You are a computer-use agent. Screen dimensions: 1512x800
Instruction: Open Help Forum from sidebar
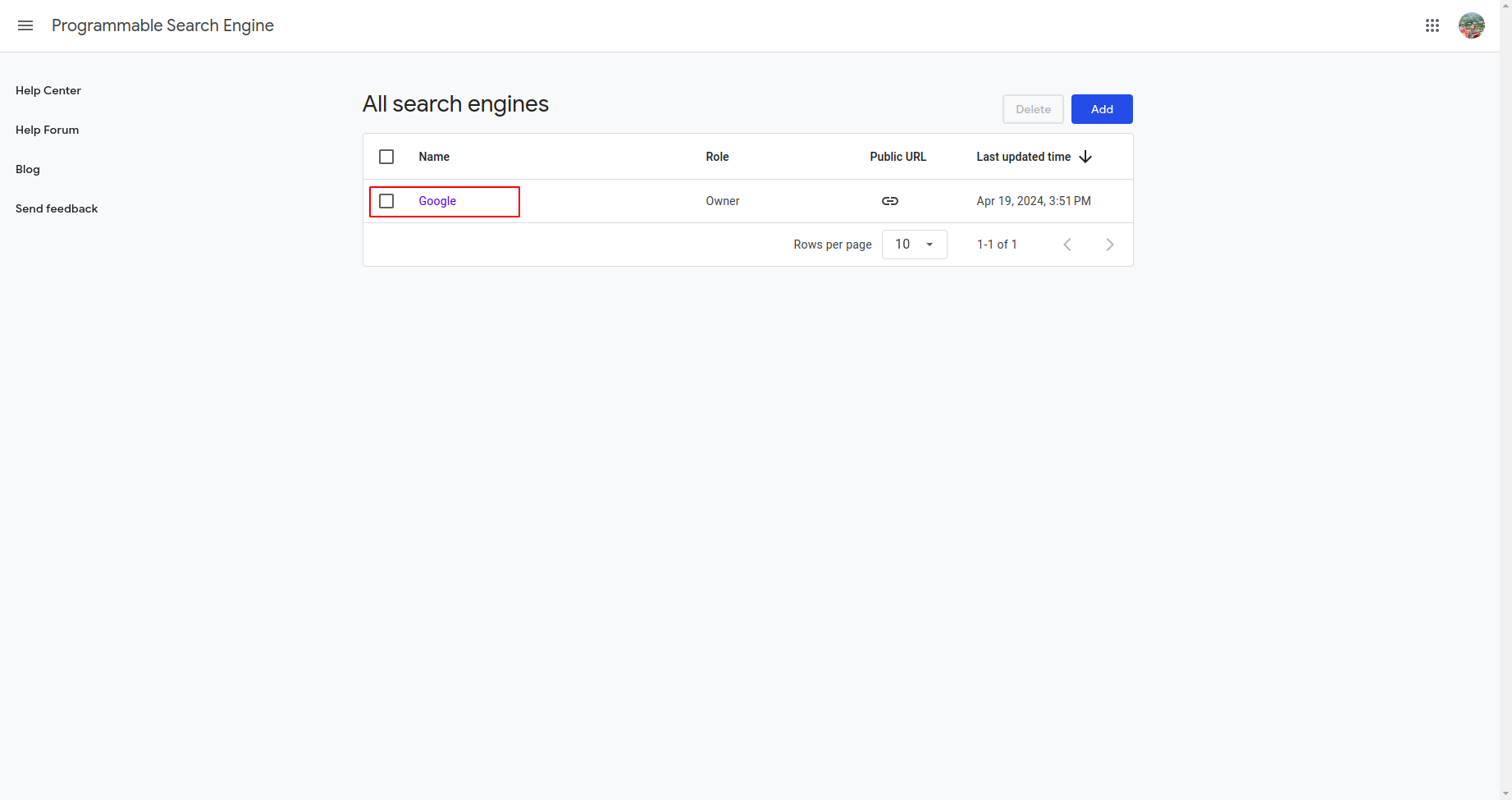point(48,130)
